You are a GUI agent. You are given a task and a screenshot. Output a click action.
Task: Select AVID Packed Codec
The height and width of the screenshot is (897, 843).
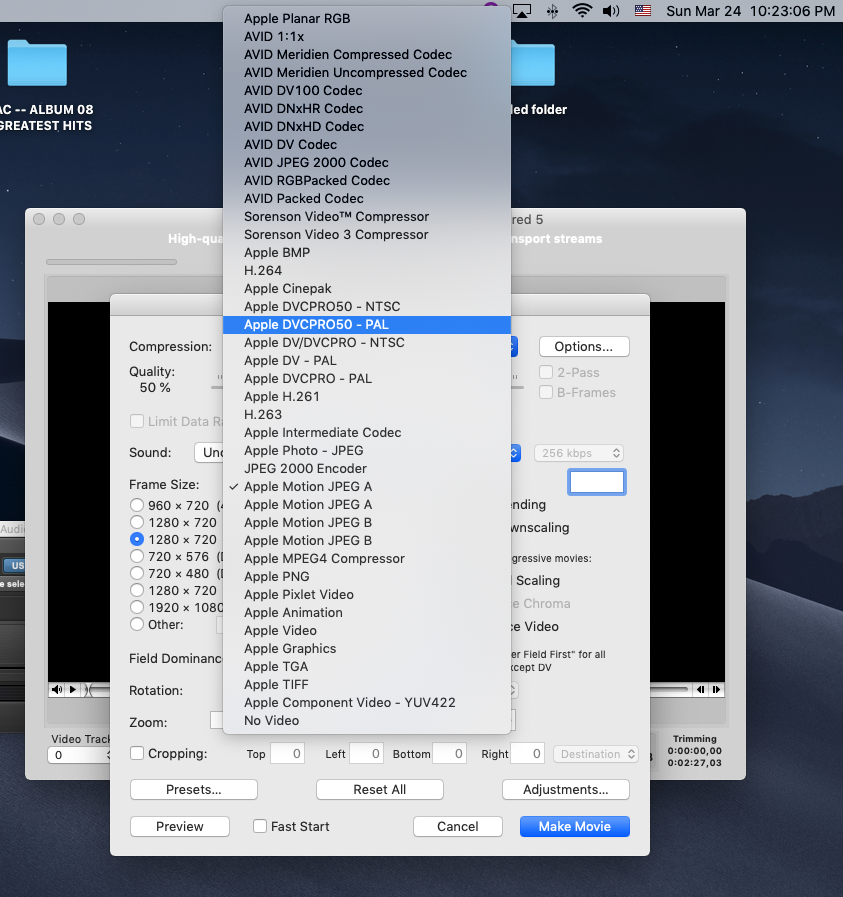(367, 199)
